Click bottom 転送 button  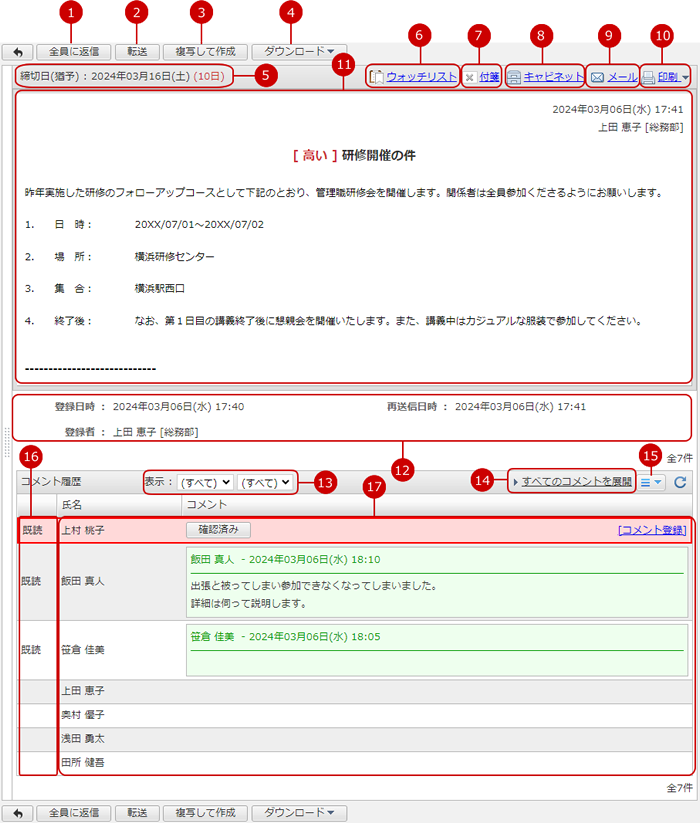(137, 813)
